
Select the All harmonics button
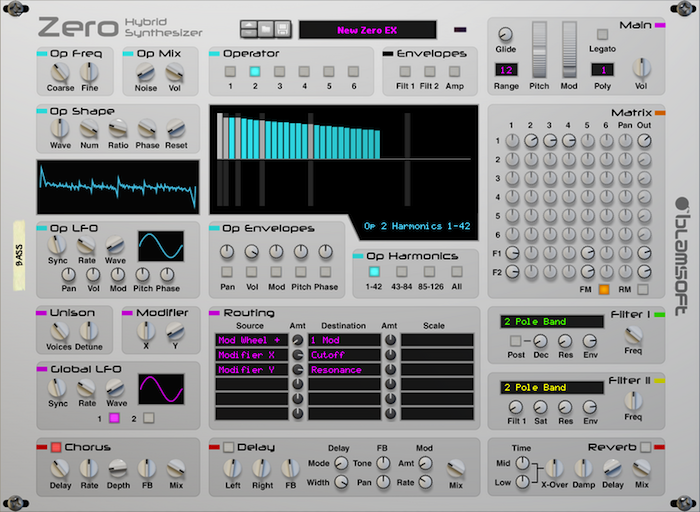[x=457, y=271]
